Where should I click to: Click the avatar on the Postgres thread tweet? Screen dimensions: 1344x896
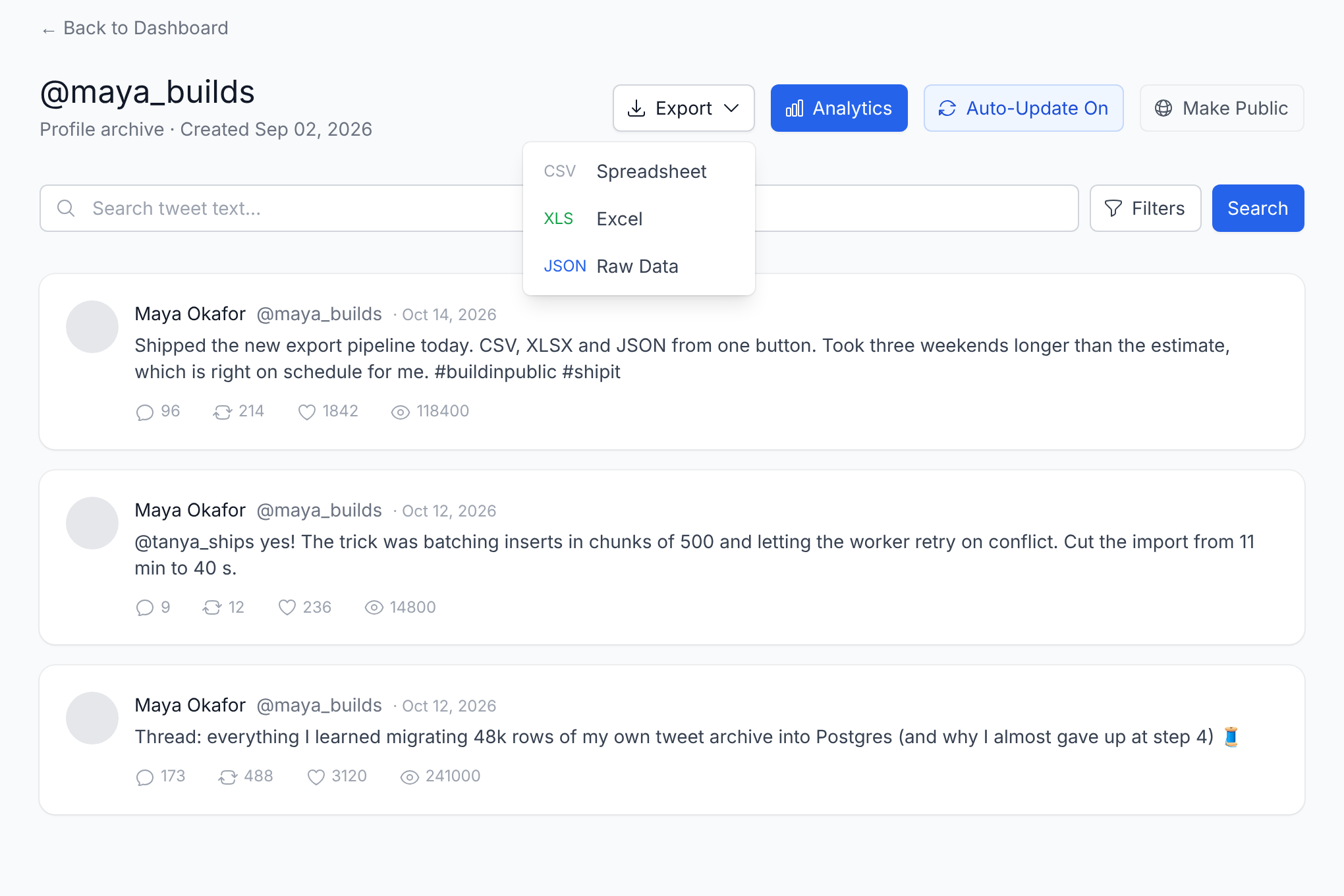point(92,718)
